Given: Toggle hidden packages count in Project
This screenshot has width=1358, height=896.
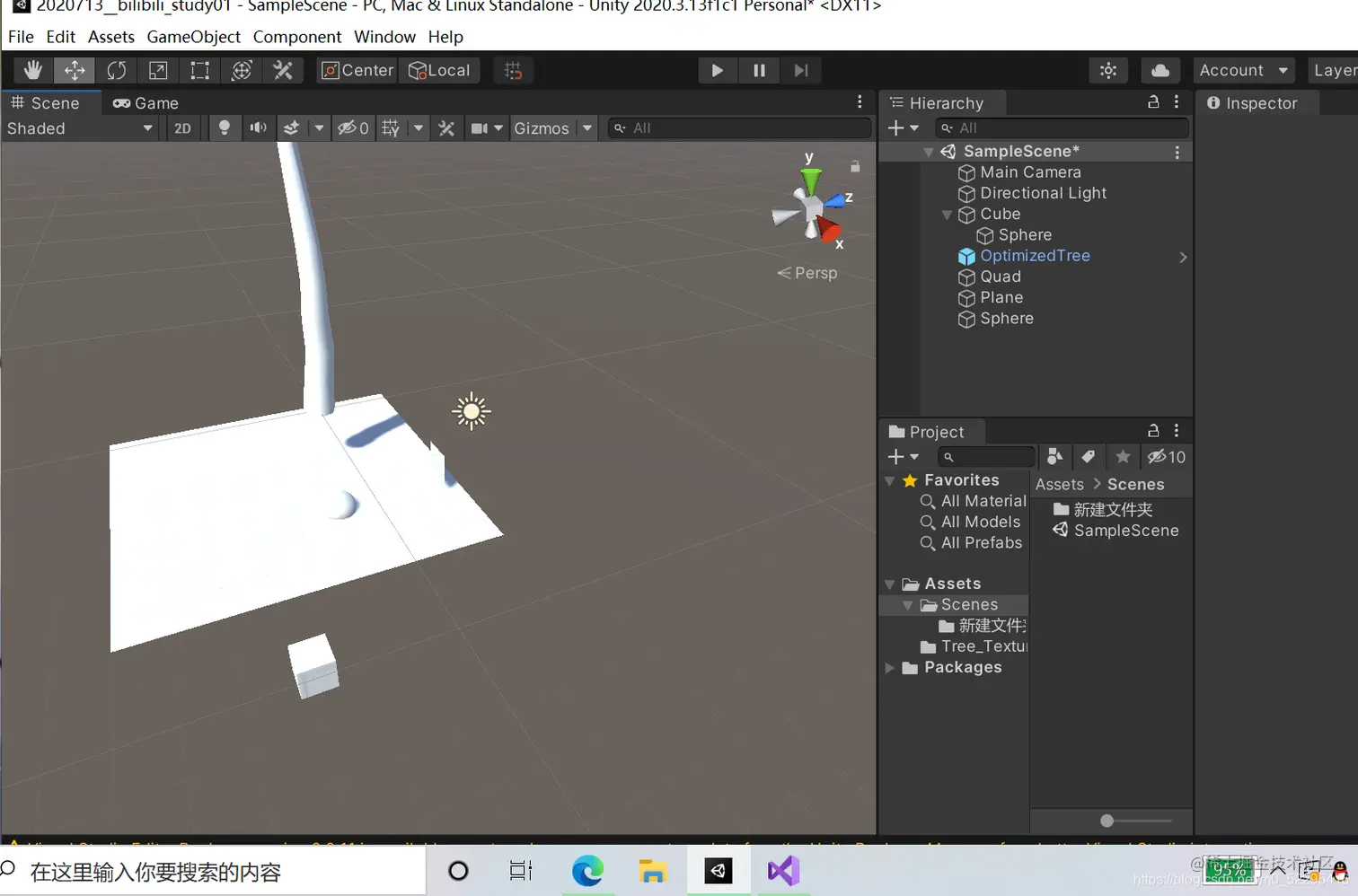Looking at the screenshot, I should point(1166,457).
